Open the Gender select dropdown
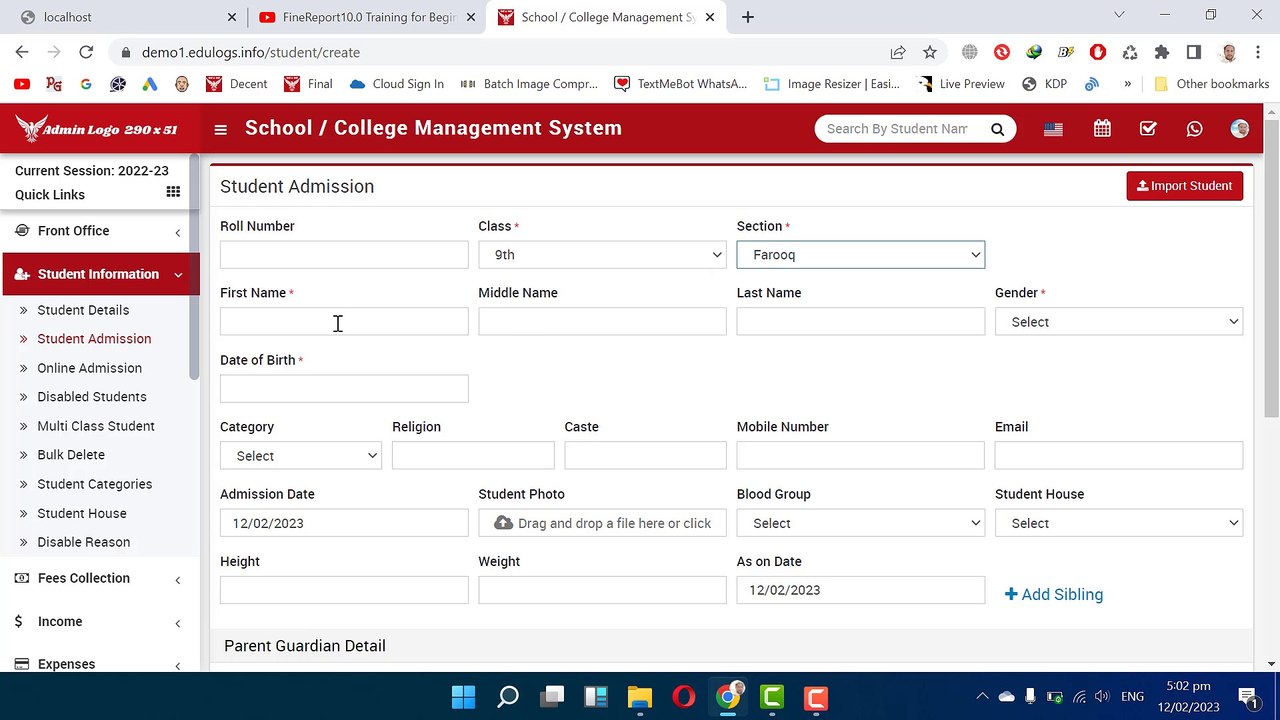The width and height of the screenshot is (1280, 720). click(1119, 322)
